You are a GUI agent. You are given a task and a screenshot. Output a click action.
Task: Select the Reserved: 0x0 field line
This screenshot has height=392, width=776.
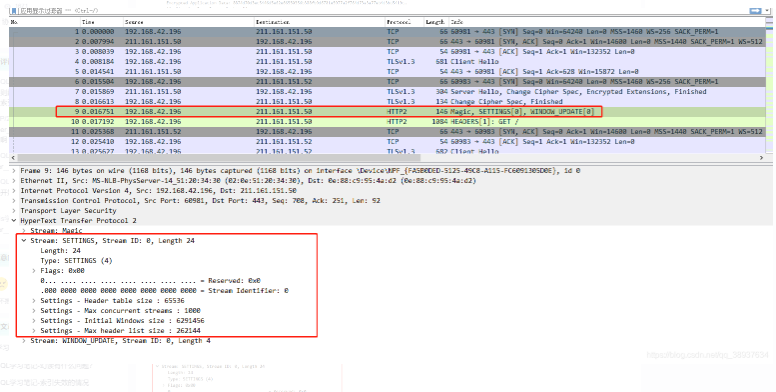150,281
